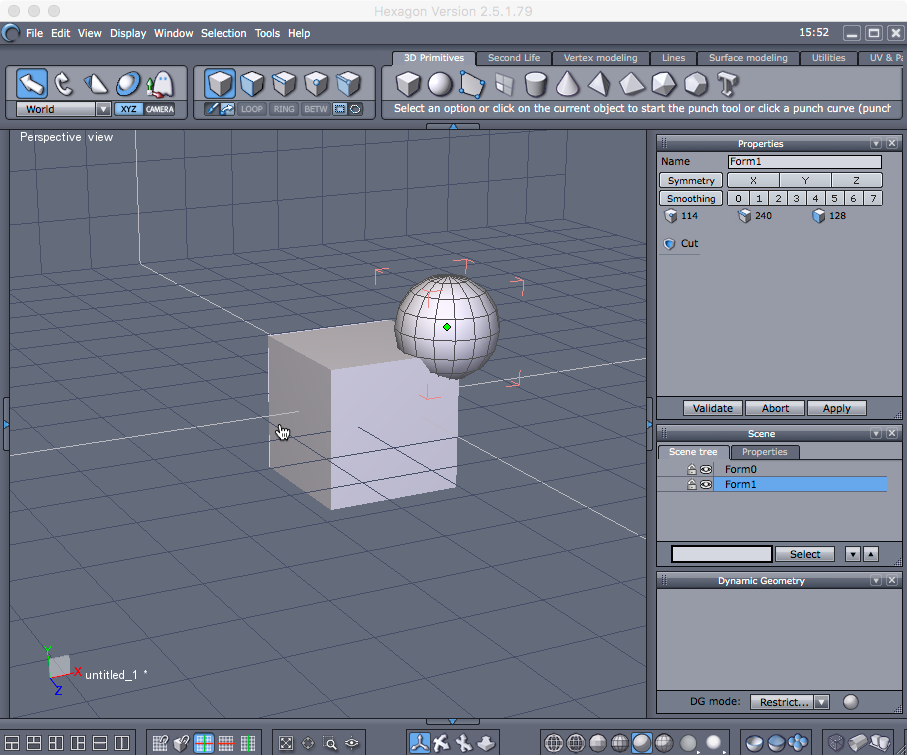Toggle symmetry on X axis
The width and height of the screenshot is (907, 755).
(x=753, y=181)
